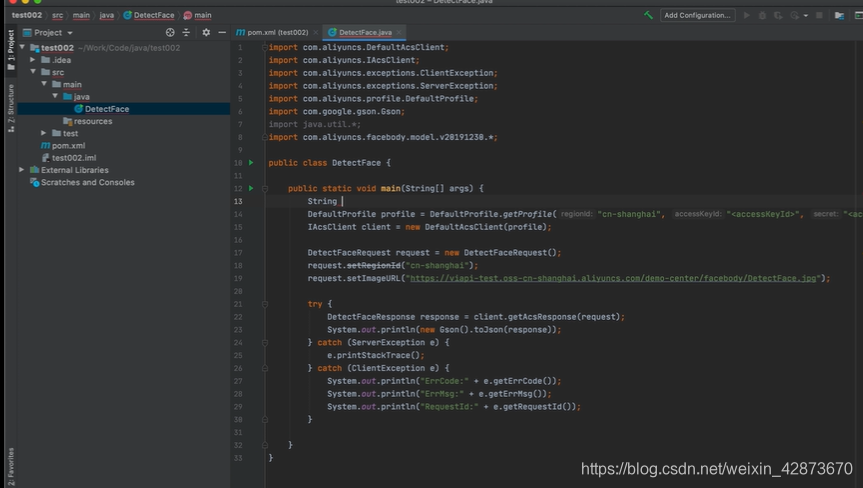
Task: Click the green Build Project hammer icon
Action: pos(648,15)
